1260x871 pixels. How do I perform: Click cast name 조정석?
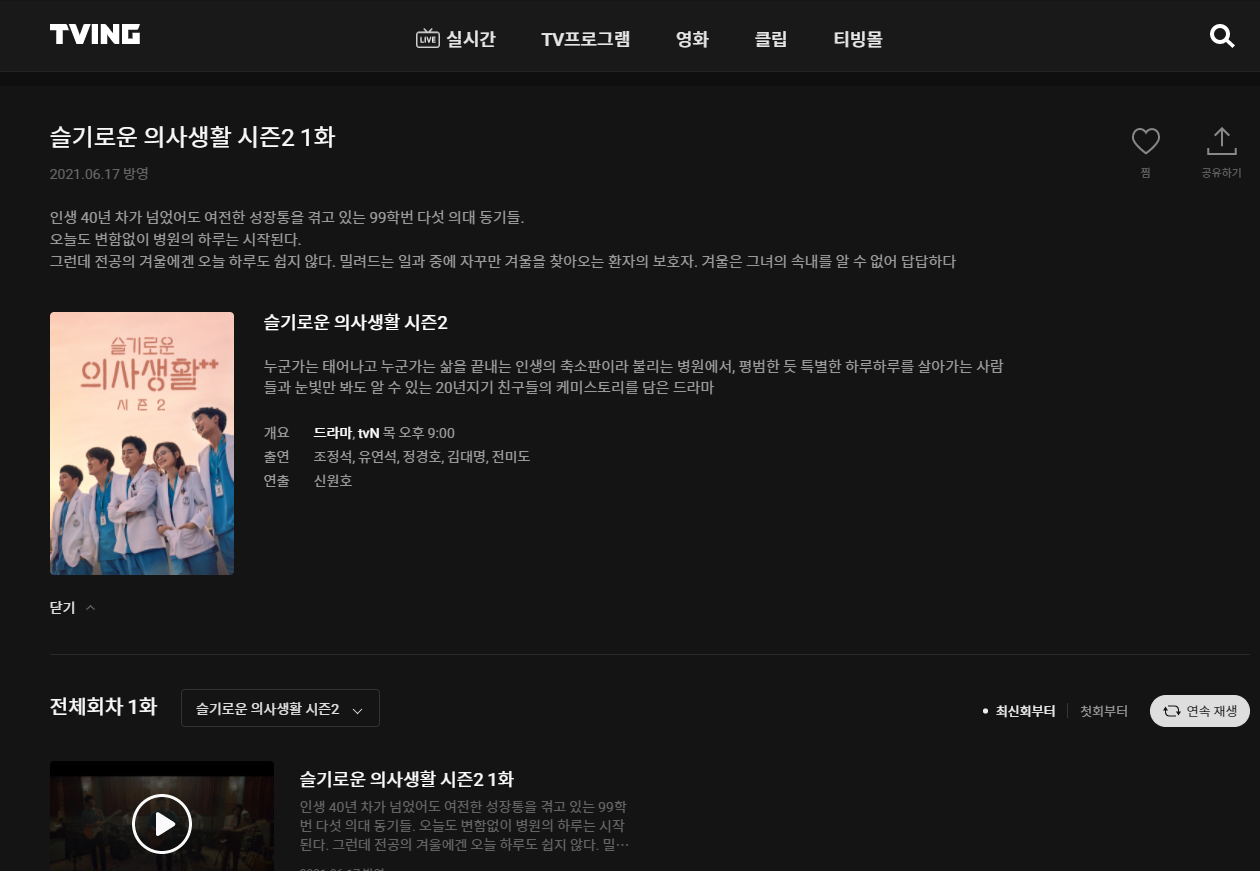[x=332, y=457]
